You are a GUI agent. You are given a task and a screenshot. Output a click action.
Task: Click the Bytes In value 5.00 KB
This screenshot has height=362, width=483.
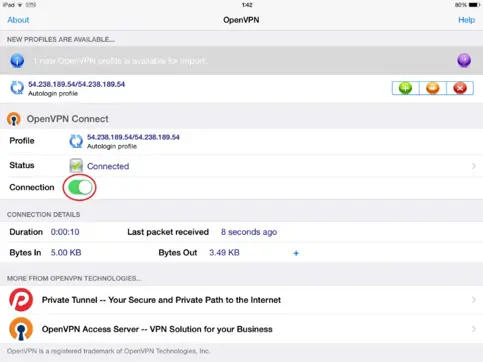coord(66,253)
